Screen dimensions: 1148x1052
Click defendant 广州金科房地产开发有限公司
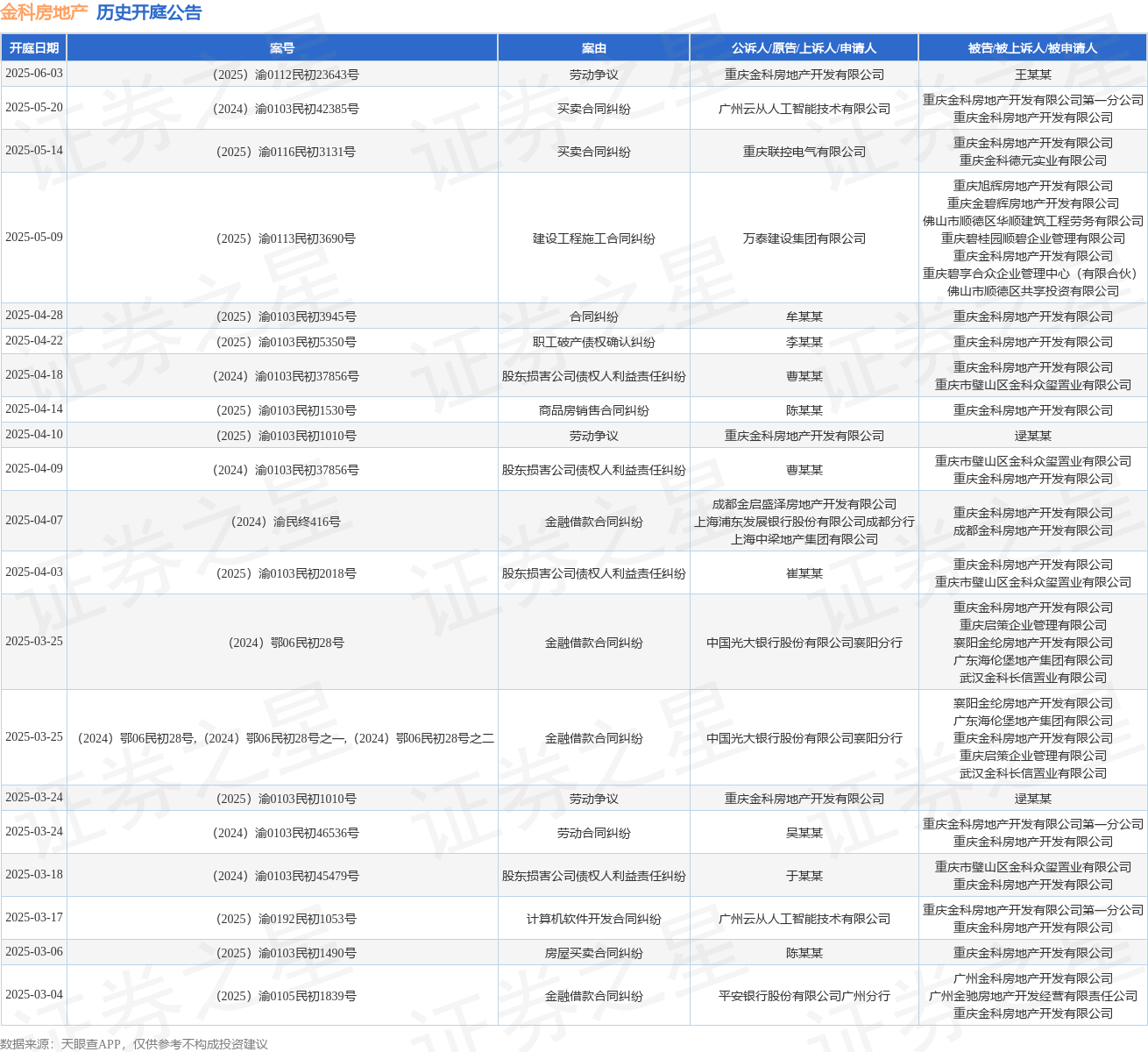coord(1033,978)
